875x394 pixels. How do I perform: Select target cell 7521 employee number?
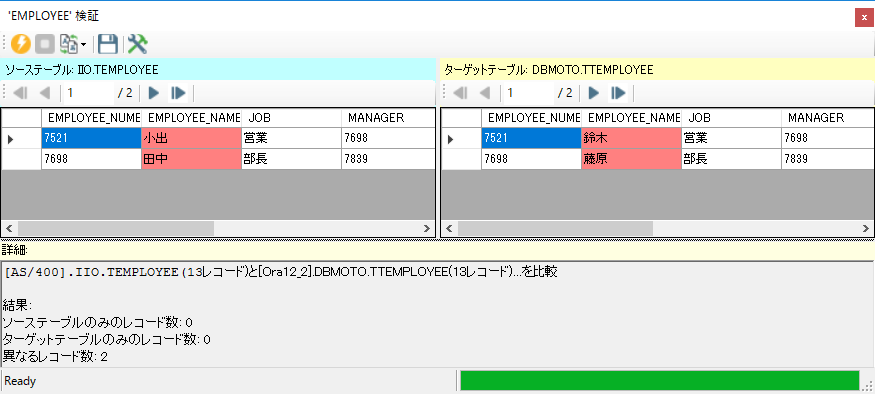coord(532,138)
